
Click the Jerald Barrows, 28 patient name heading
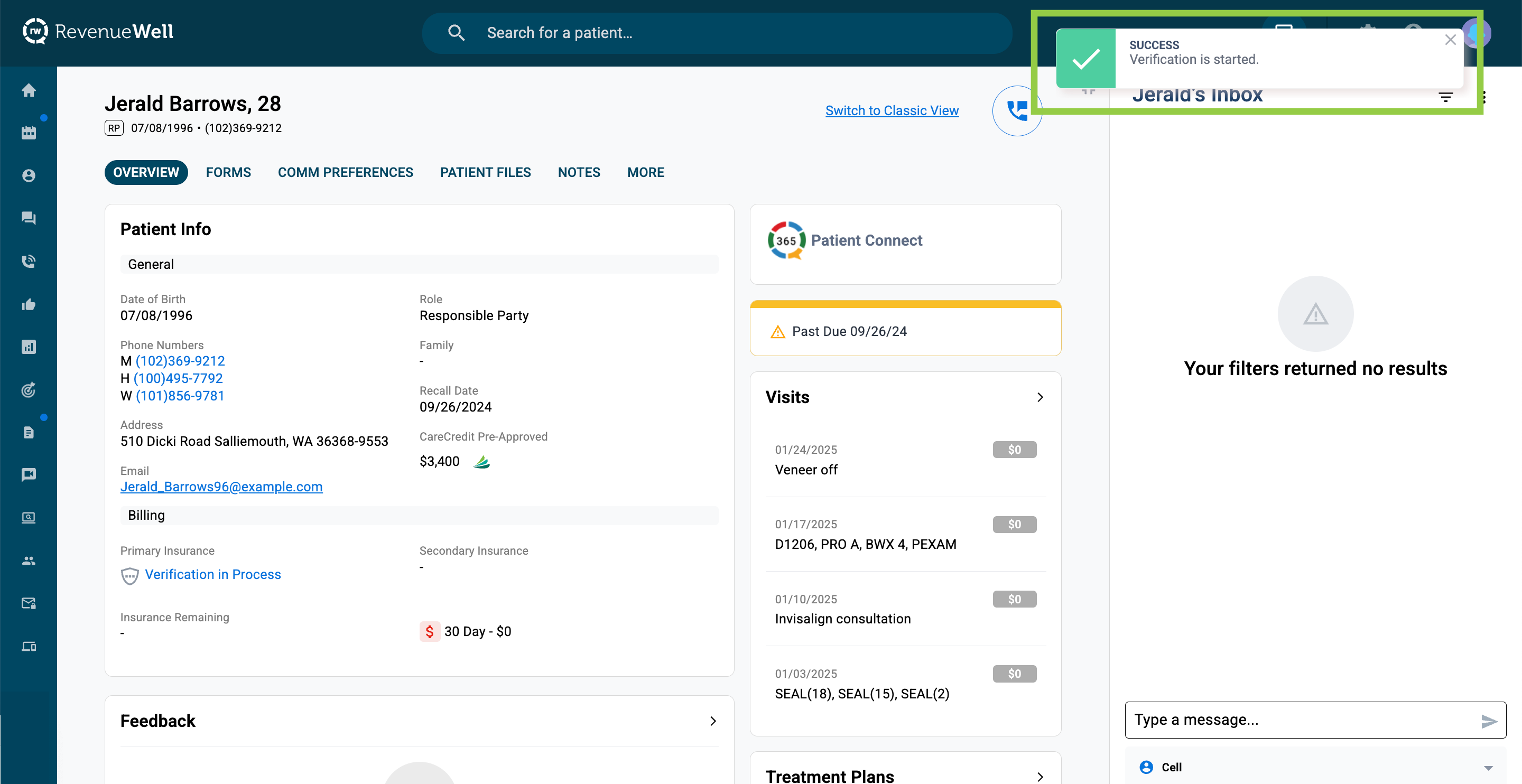(x=192, y=104)
